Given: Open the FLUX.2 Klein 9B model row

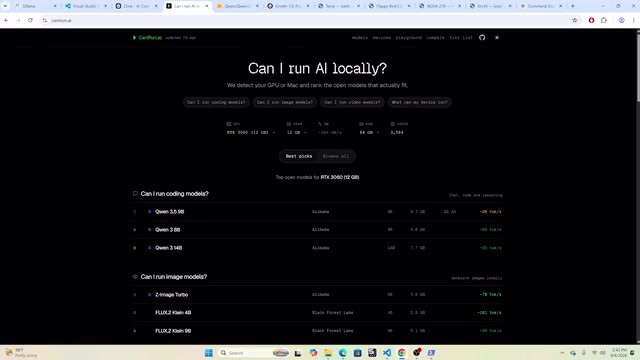Looking at the screenshot, I should tap(317, 331).
